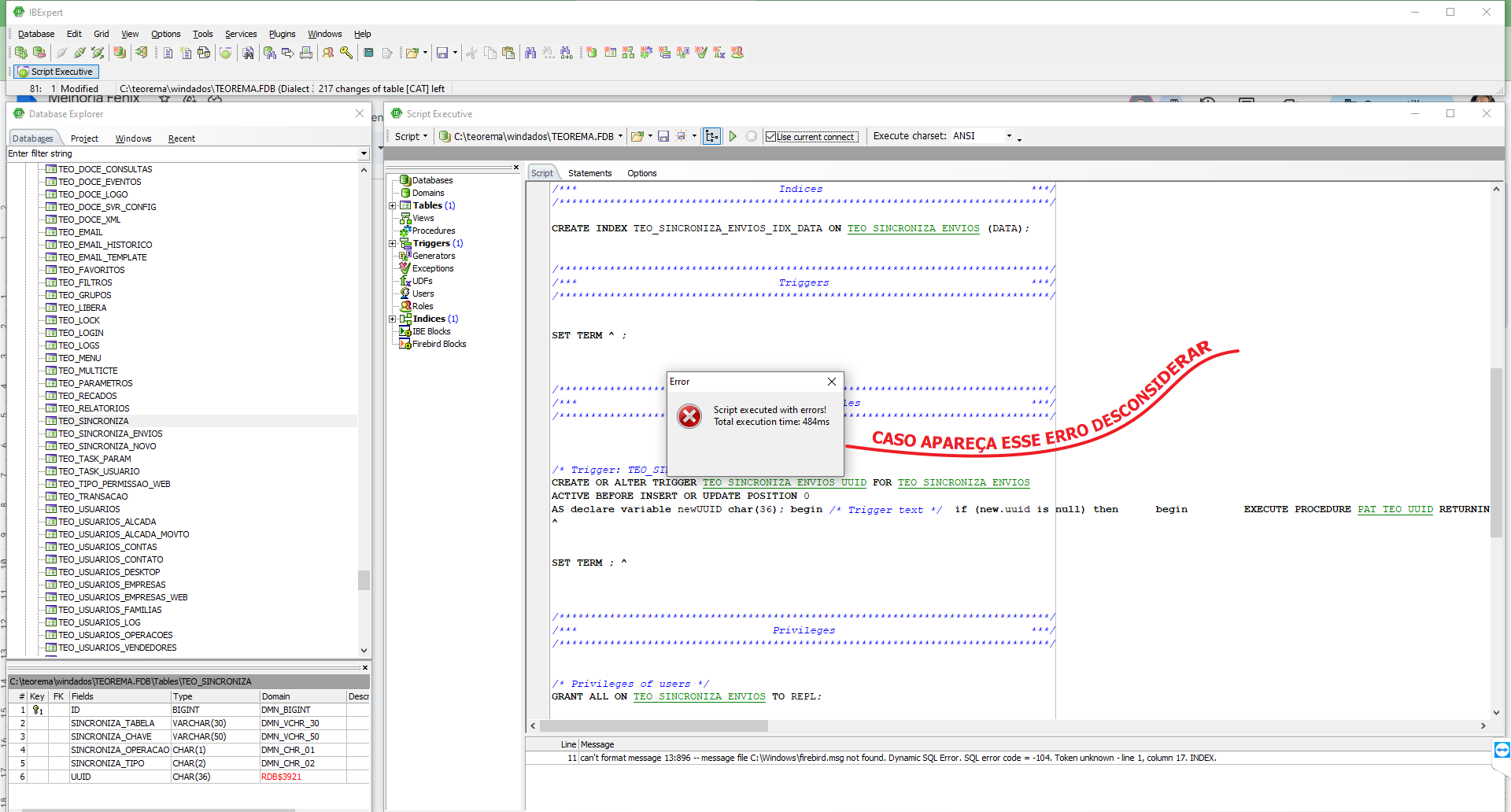Screen dimensions: 1511x812
Task: Click the UUID field CHAR(36) row
Action: pyautogui.click(x=189, y=777)
